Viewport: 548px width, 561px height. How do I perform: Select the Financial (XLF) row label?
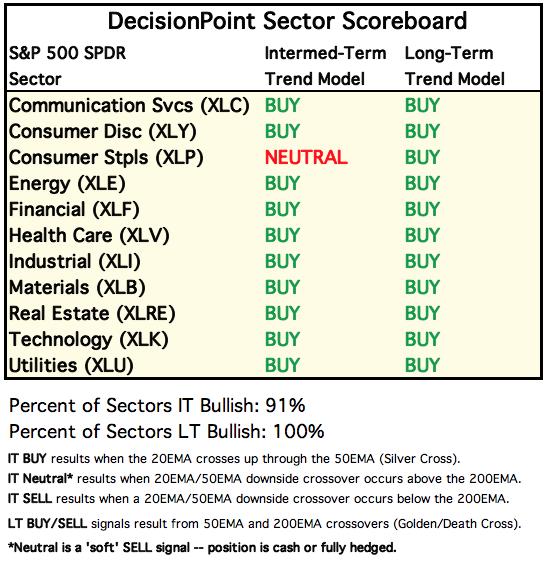[74, 210]
